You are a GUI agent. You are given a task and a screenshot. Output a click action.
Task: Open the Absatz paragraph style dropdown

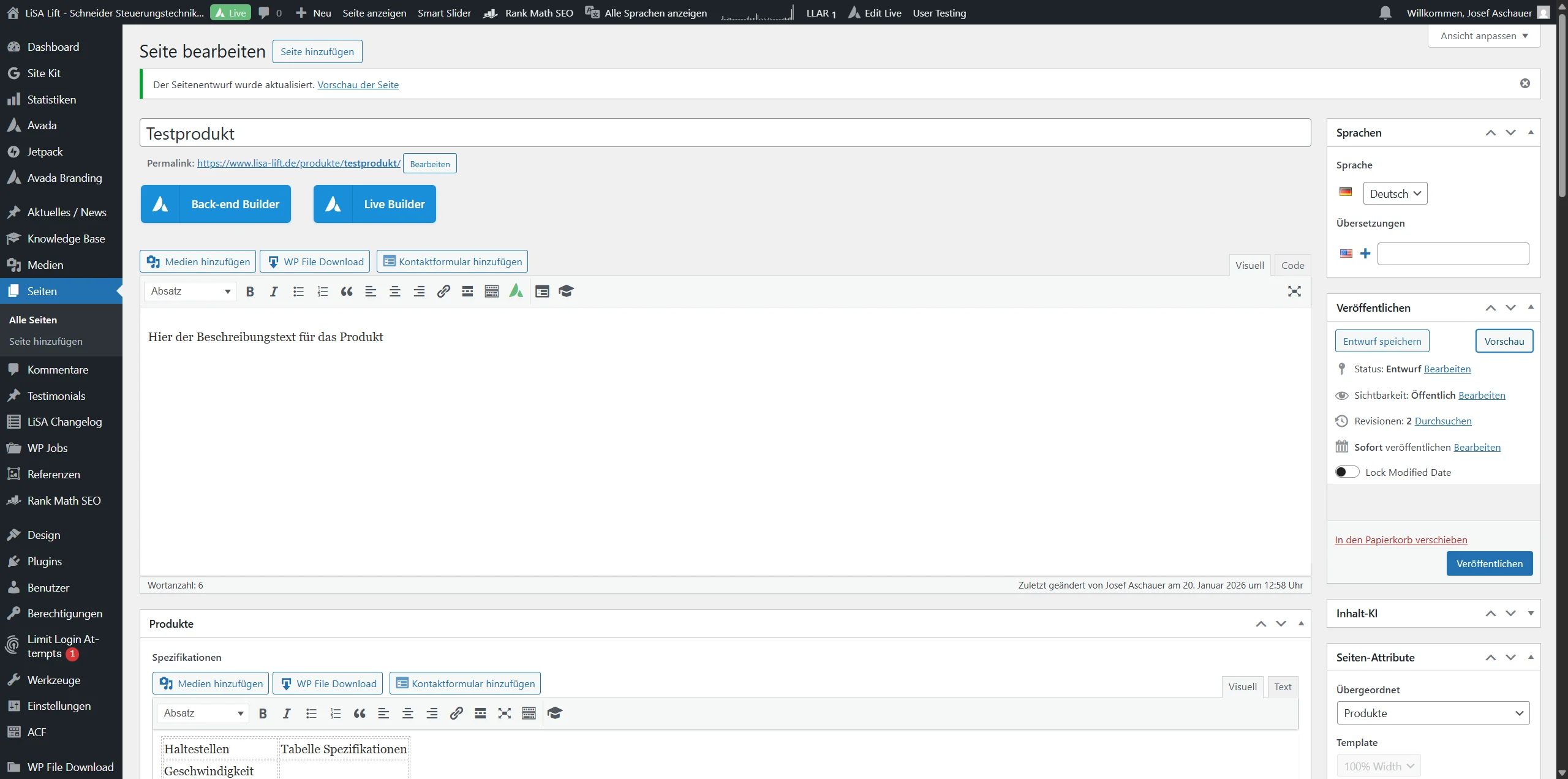[189, 292]
